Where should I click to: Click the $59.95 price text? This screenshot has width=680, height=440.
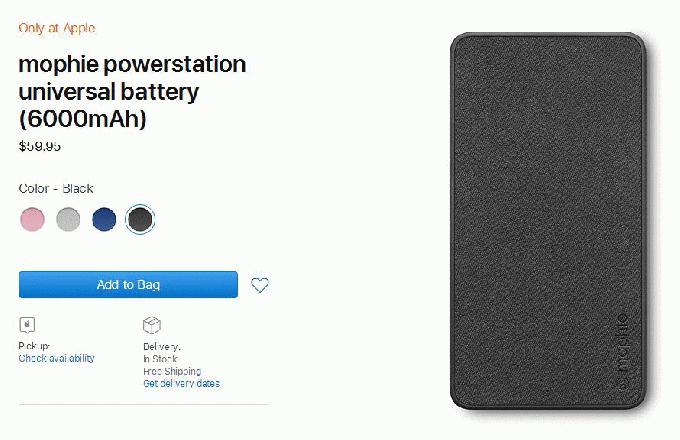(x=39, y=147)
